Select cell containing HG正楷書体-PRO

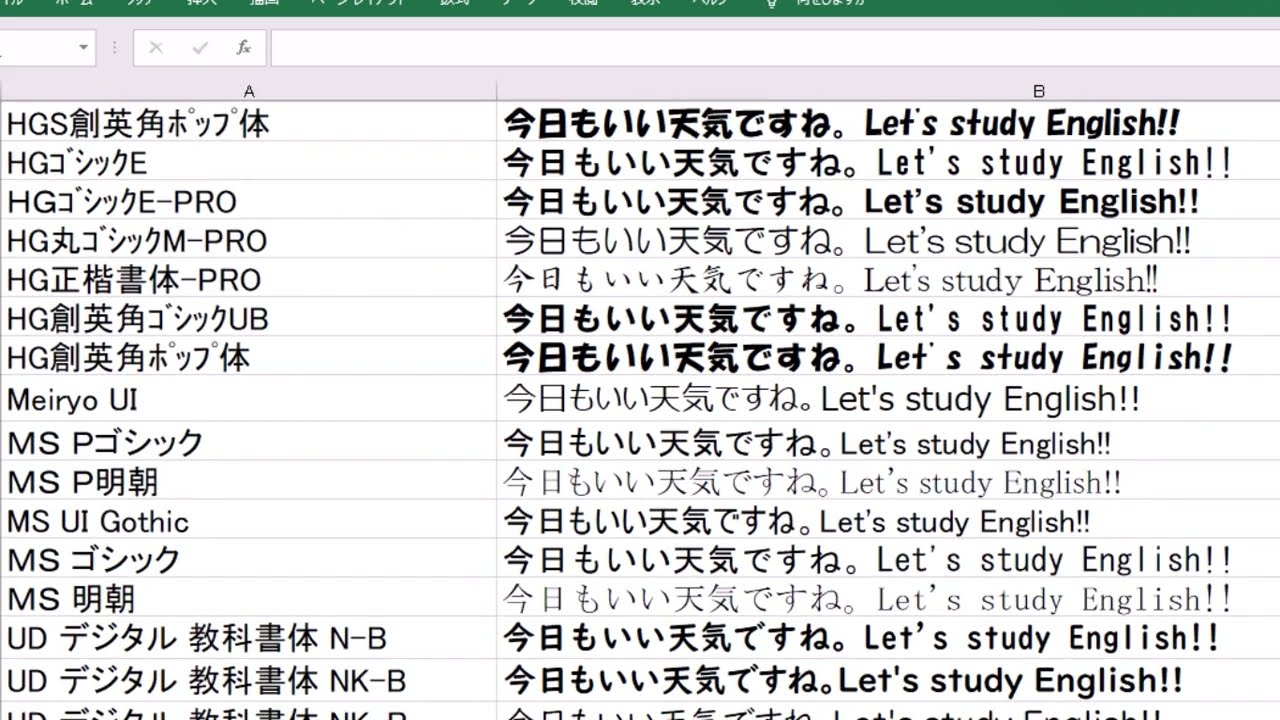click(248, 279)
